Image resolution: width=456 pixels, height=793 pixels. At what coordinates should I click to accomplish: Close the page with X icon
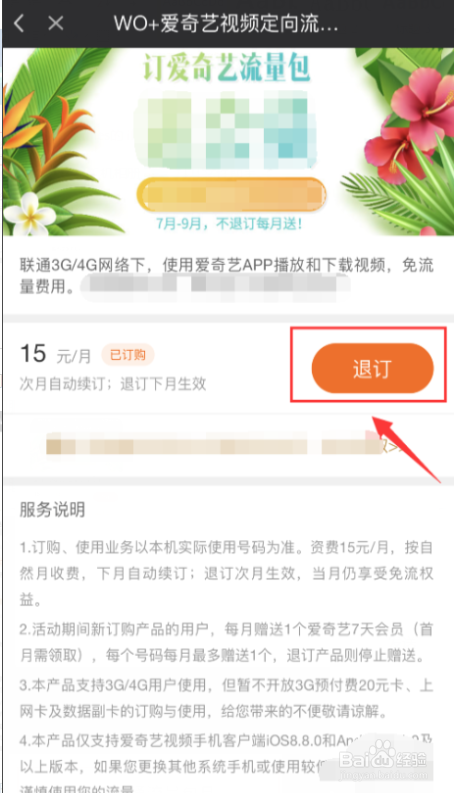point(56,23)
